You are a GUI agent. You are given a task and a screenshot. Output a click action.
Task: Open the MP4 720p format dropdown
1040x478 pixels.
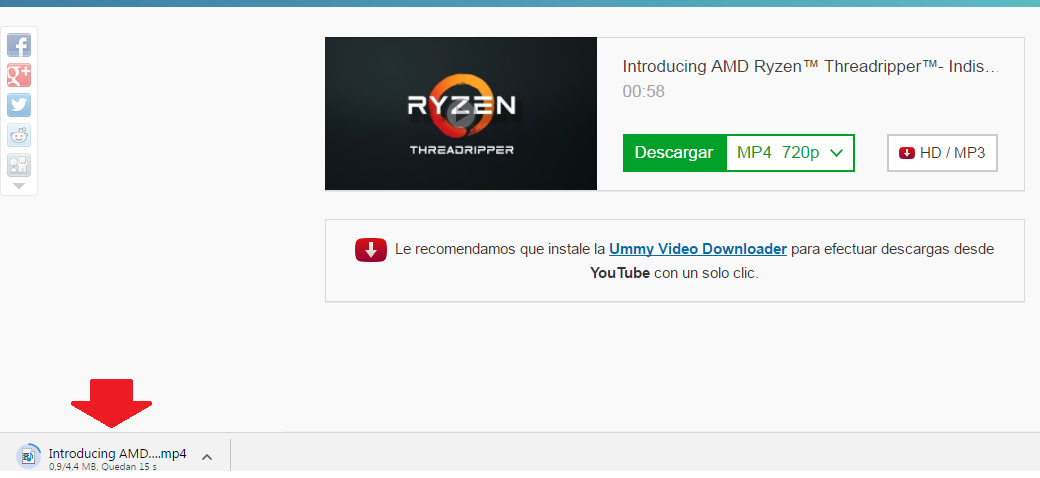coord(790,153)
